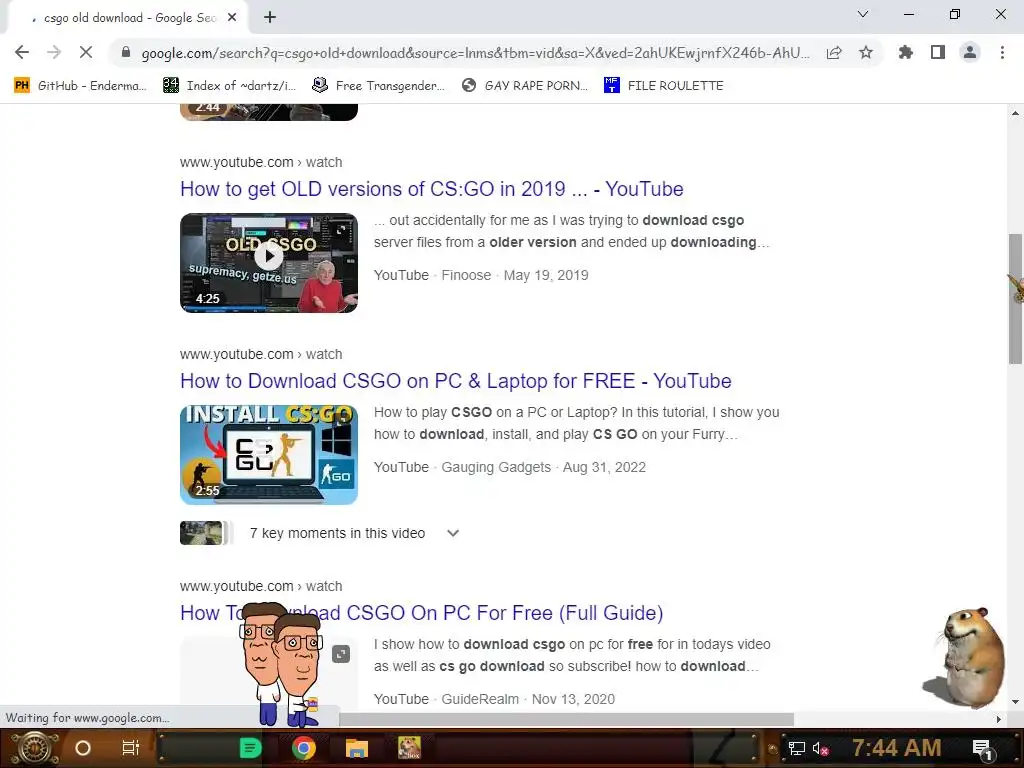Image resolution: width=1024 pixels, height=768 pixels.
Task: Open the Chrome profile avatar
Action: pos(970,52)
